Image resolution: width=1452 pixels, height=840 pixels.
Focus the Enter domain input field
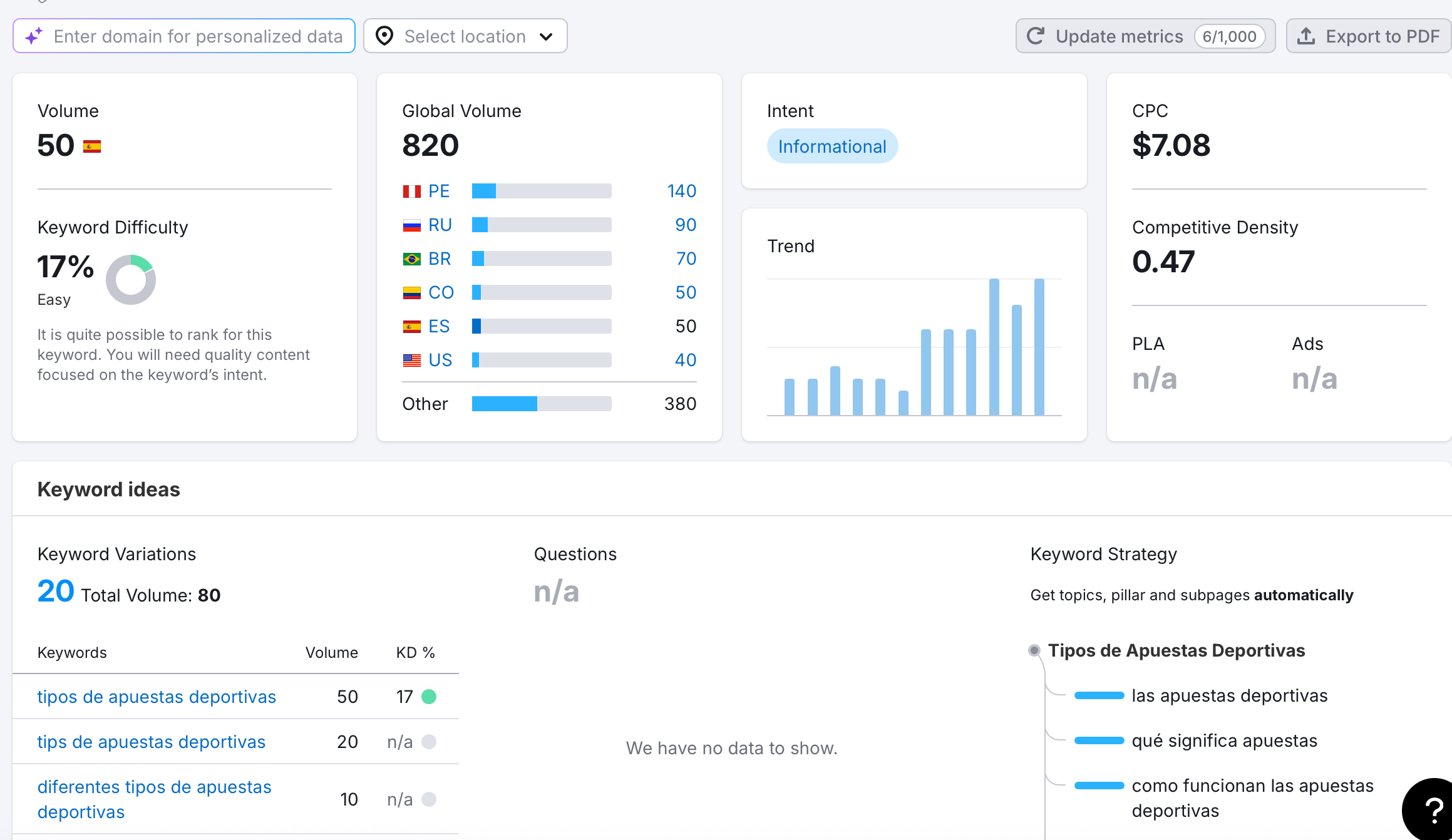tap(198, 36)
